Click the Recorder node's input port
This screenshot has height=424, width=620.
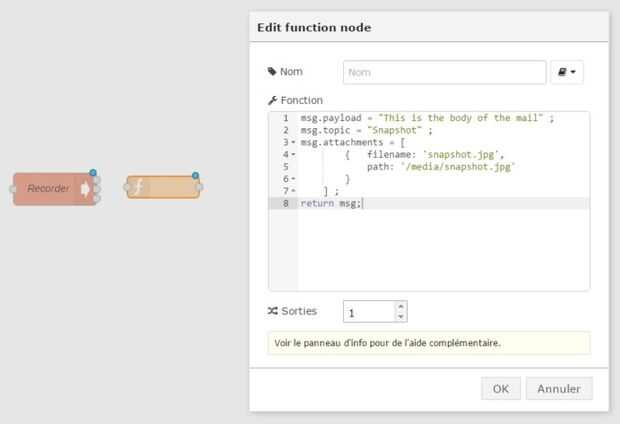click(13, 188)
